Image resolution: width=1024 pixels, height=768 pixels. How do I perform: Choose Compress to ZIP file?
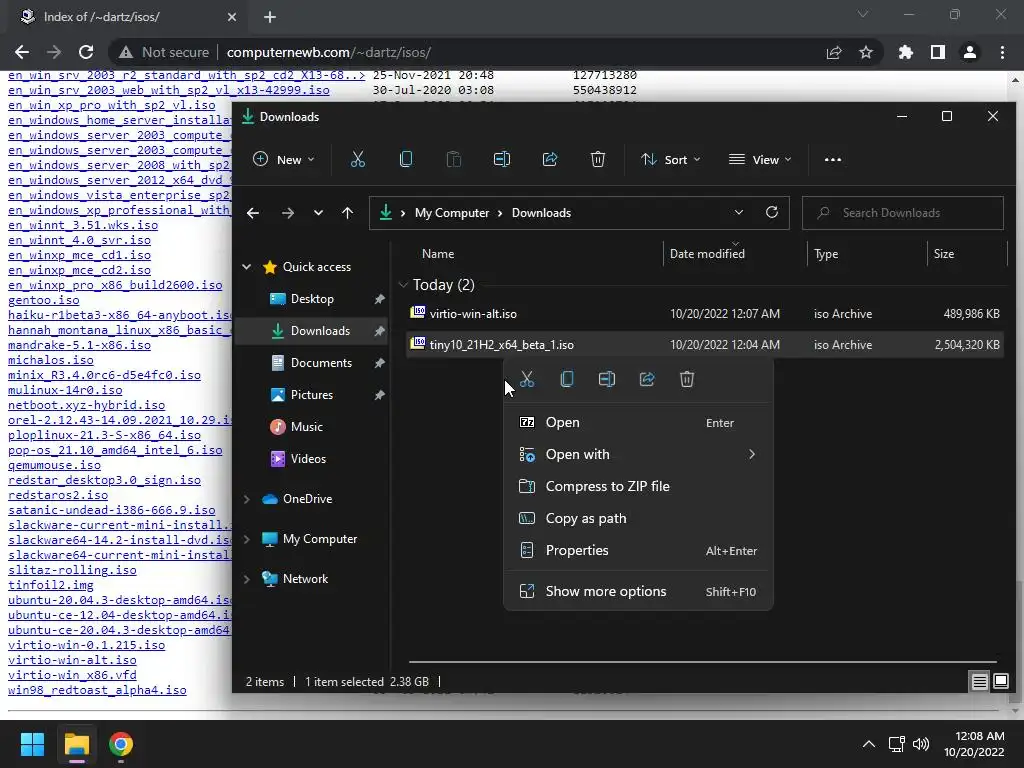(x=638, y=487)
